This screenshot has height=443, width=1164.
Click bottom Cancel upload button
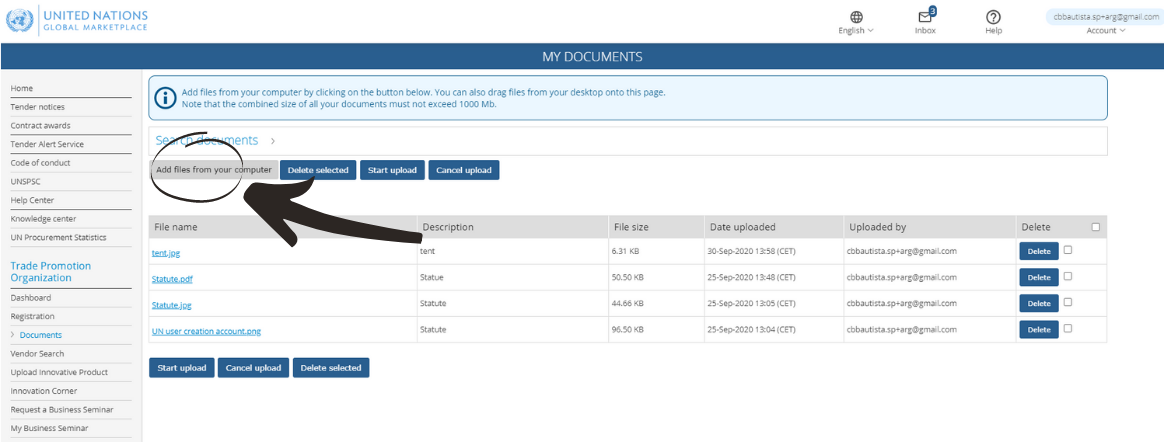[253, 367]
